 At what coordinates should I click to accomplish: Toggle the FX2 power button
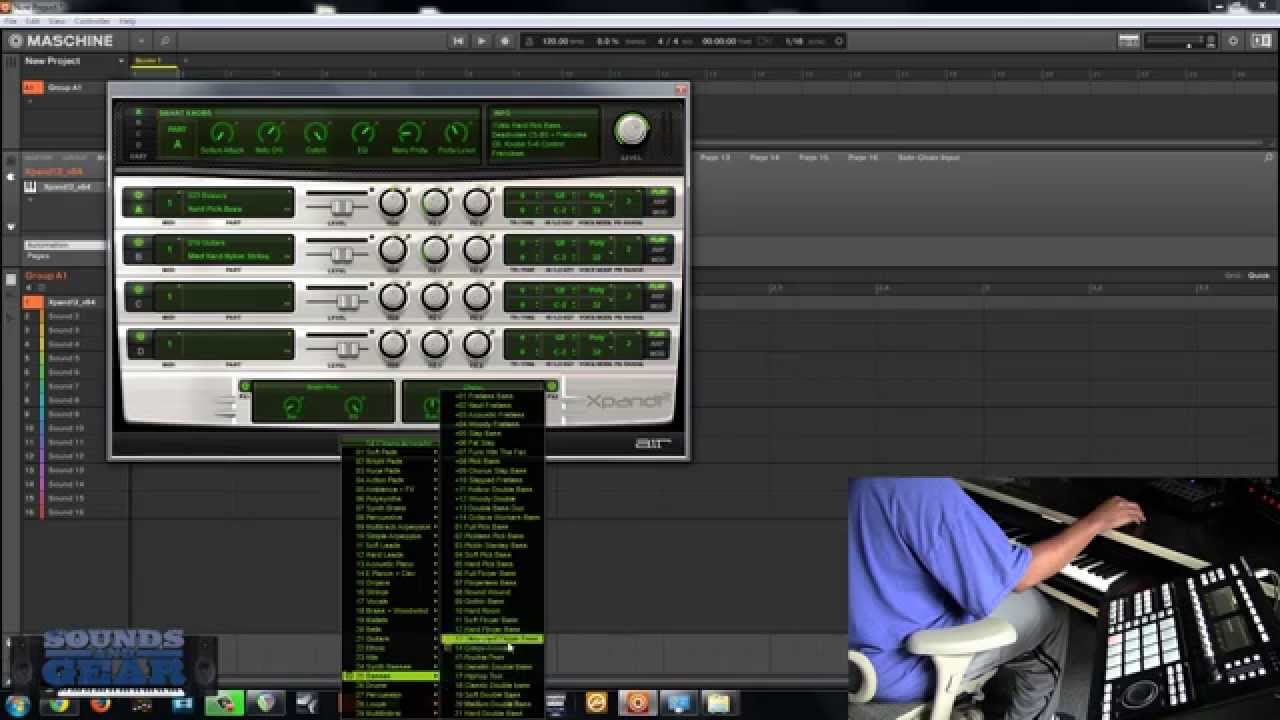pyautogui.click(x=551, y=386)
